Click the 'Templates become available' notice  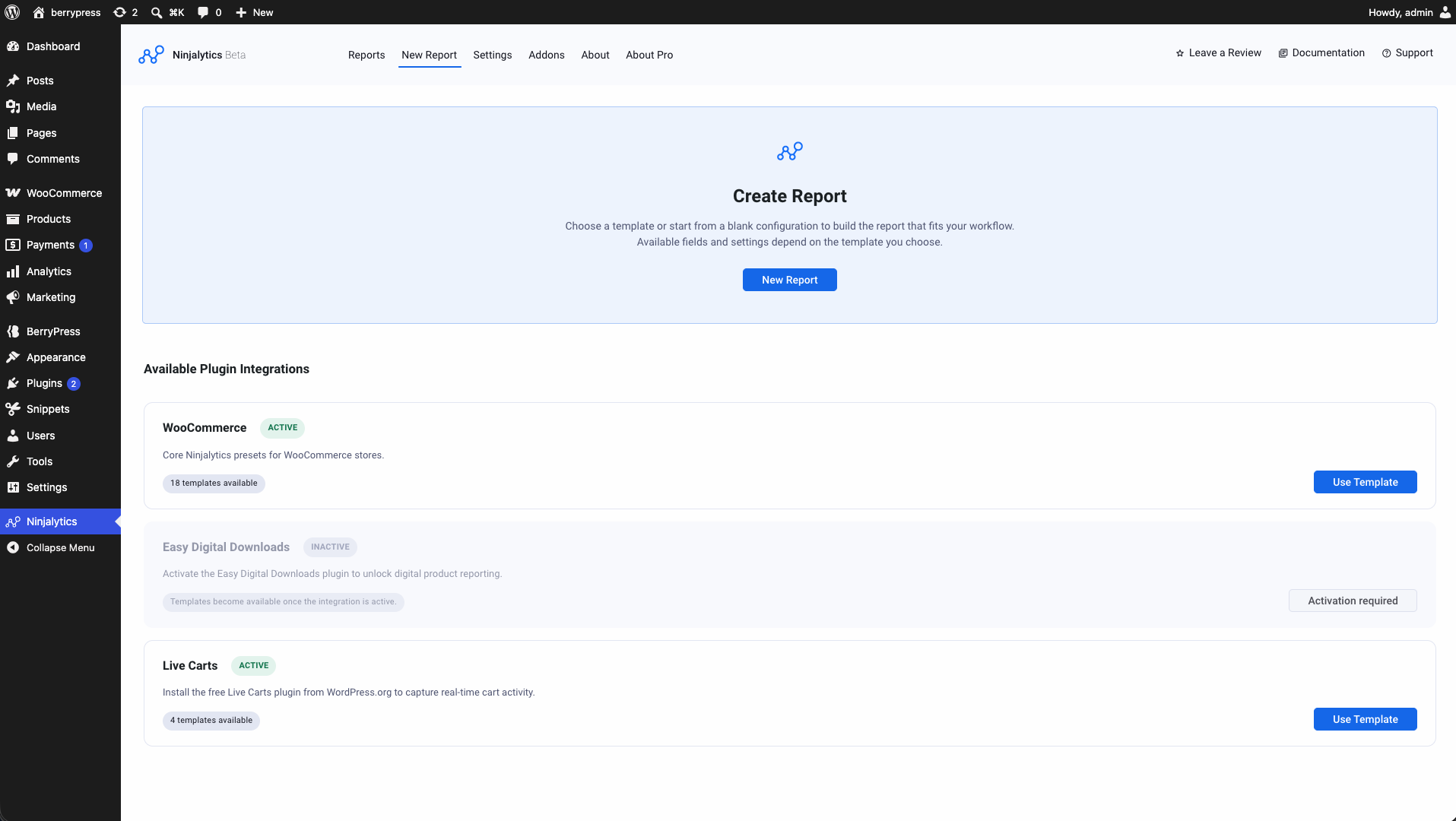[x=283, y=602]
